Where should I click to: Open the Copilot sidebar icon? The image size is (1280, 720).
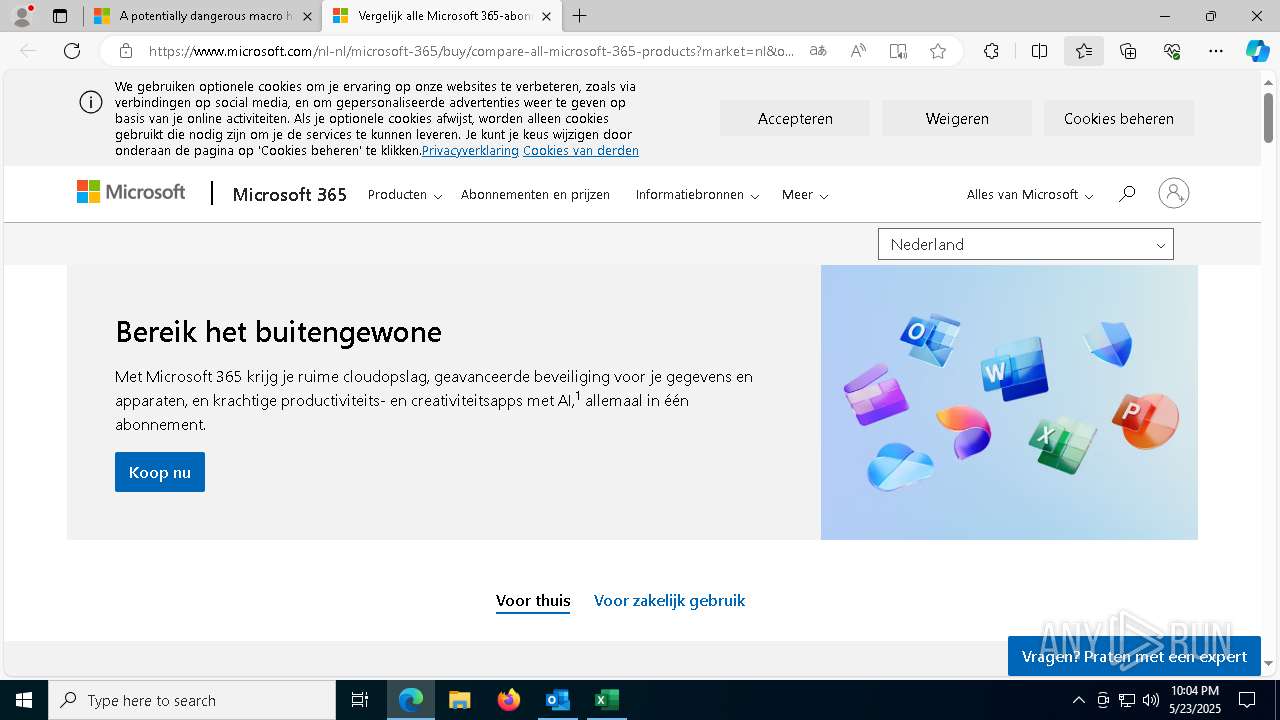pos(1257,51)
